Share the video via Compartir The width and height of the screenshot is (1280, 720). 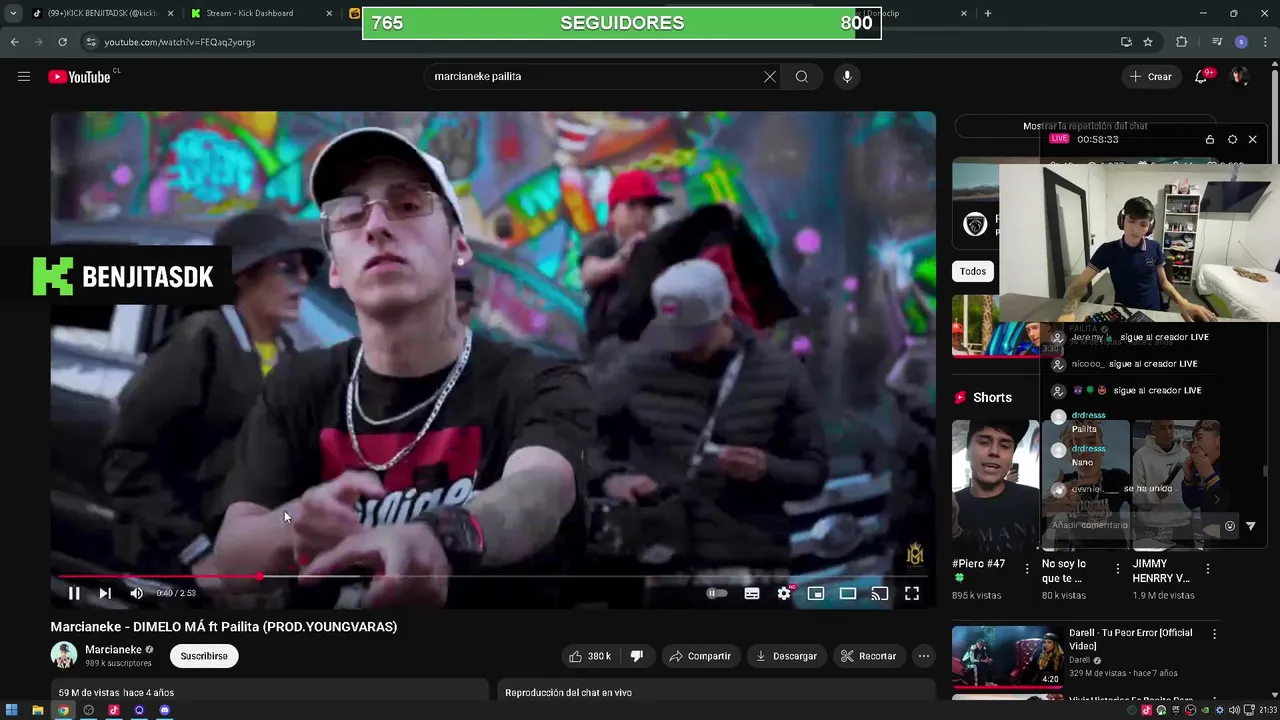tap(700, 656)
